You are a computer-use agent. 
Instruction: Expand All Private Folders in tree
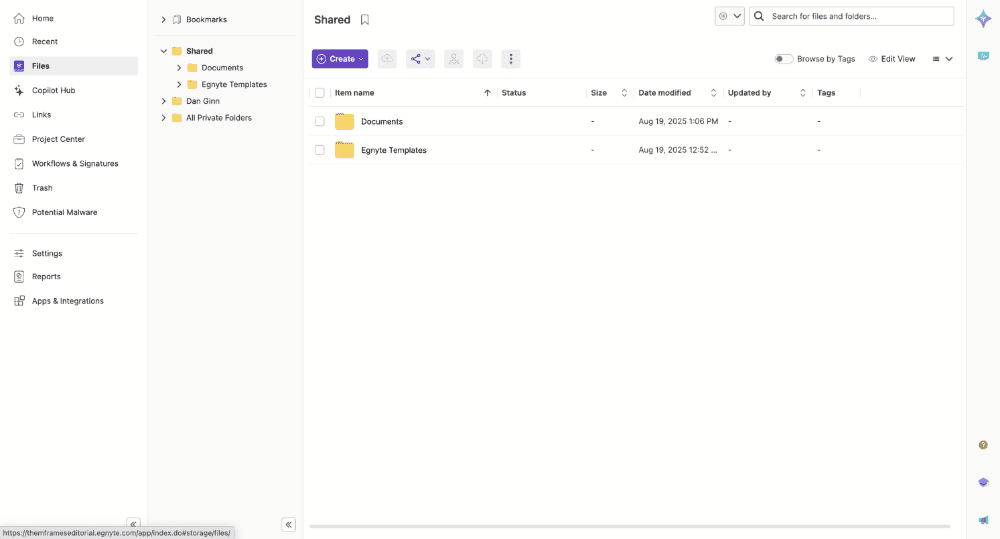point(164,118)
